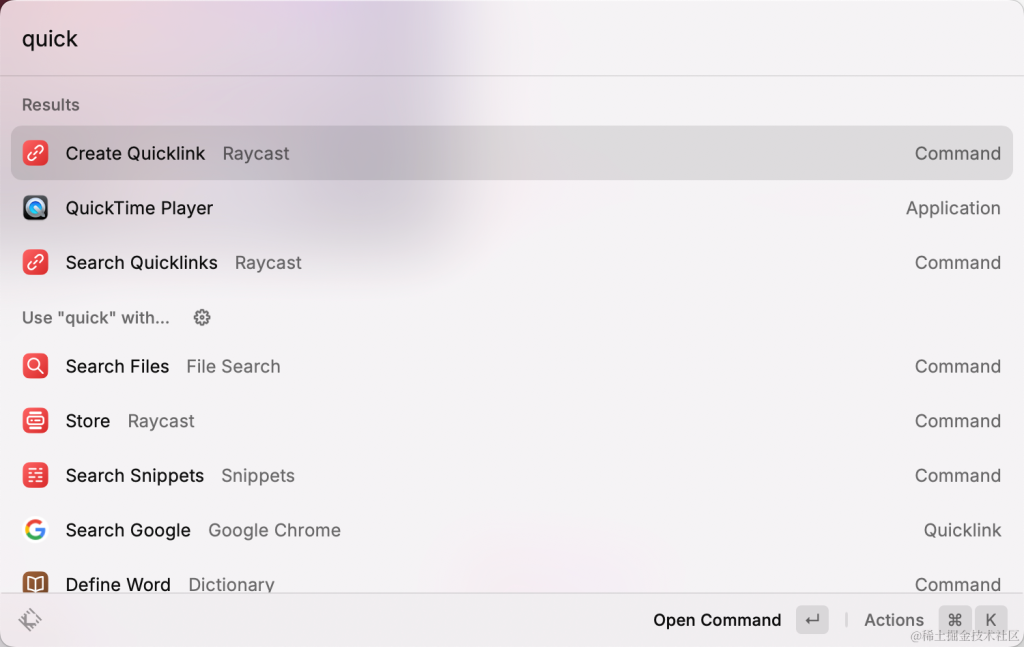
Task: Select the Create Quicklink command row
Action: (x=512, y=153)
